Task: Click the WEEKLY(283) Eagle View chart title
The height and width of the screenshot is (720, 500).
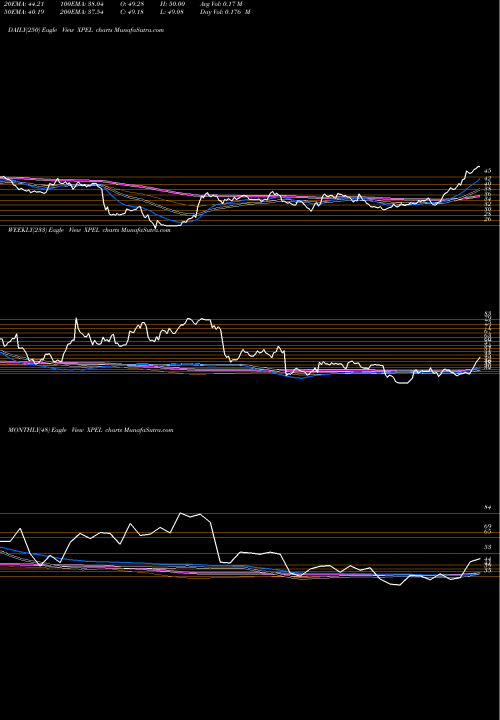Action: (x=89, y=231)
